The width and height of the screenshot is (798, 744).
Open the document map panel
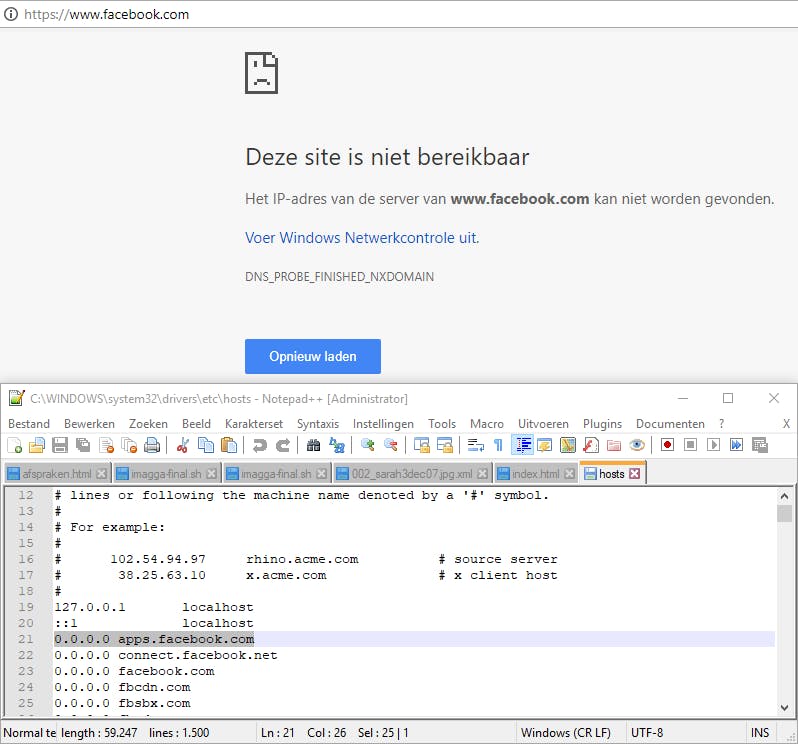pos(568,445)
